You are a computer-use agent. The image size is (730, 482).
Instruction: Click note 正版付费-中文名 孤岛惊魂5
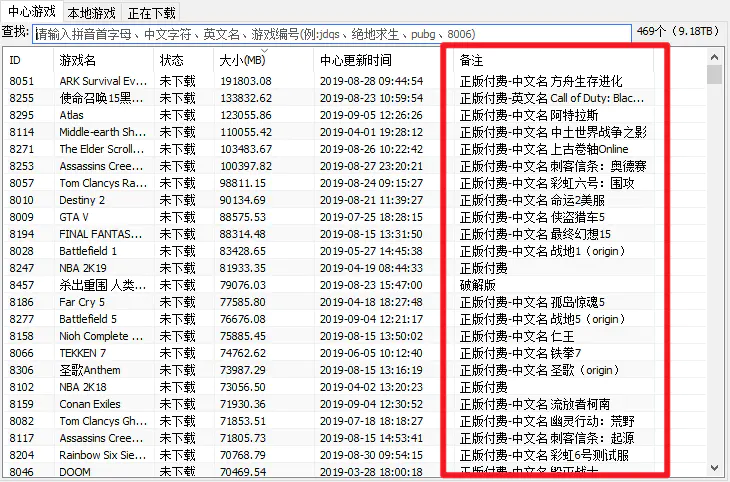[532, 302]
